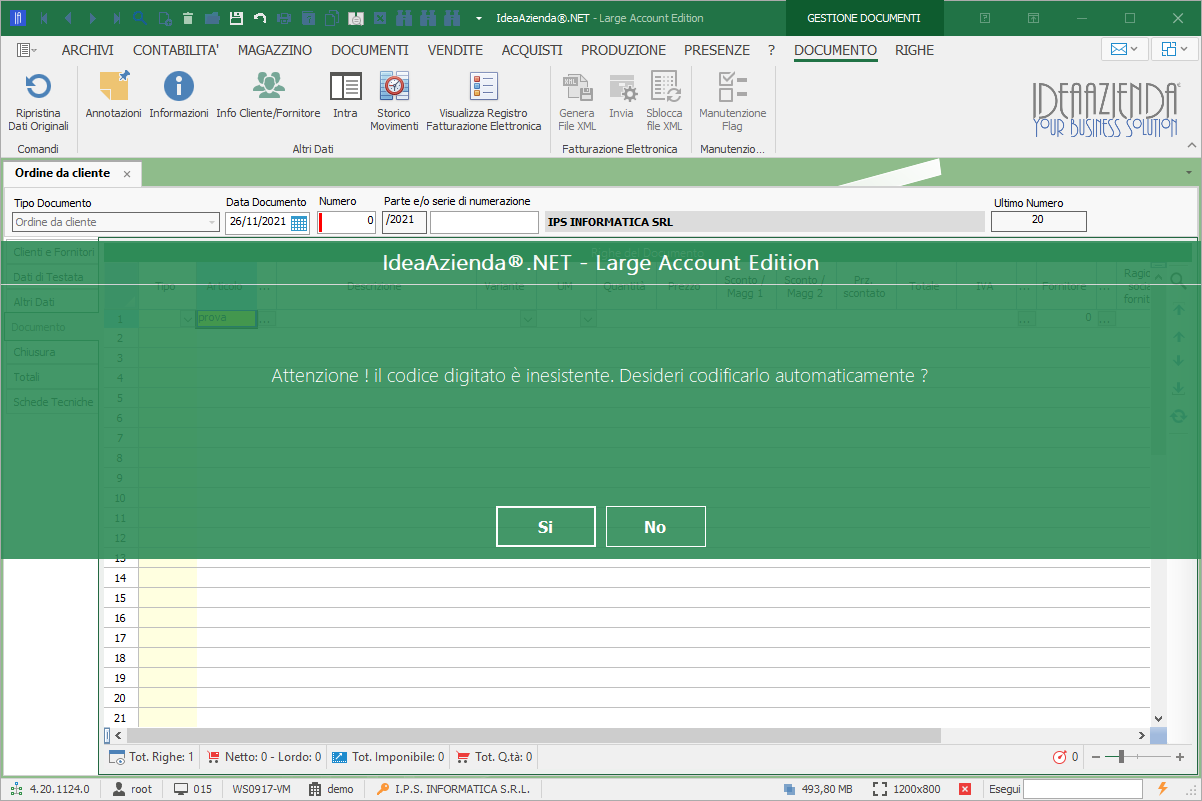
Task: Open the quick access toolbar customize arrow
Action: tap(479, 18)
